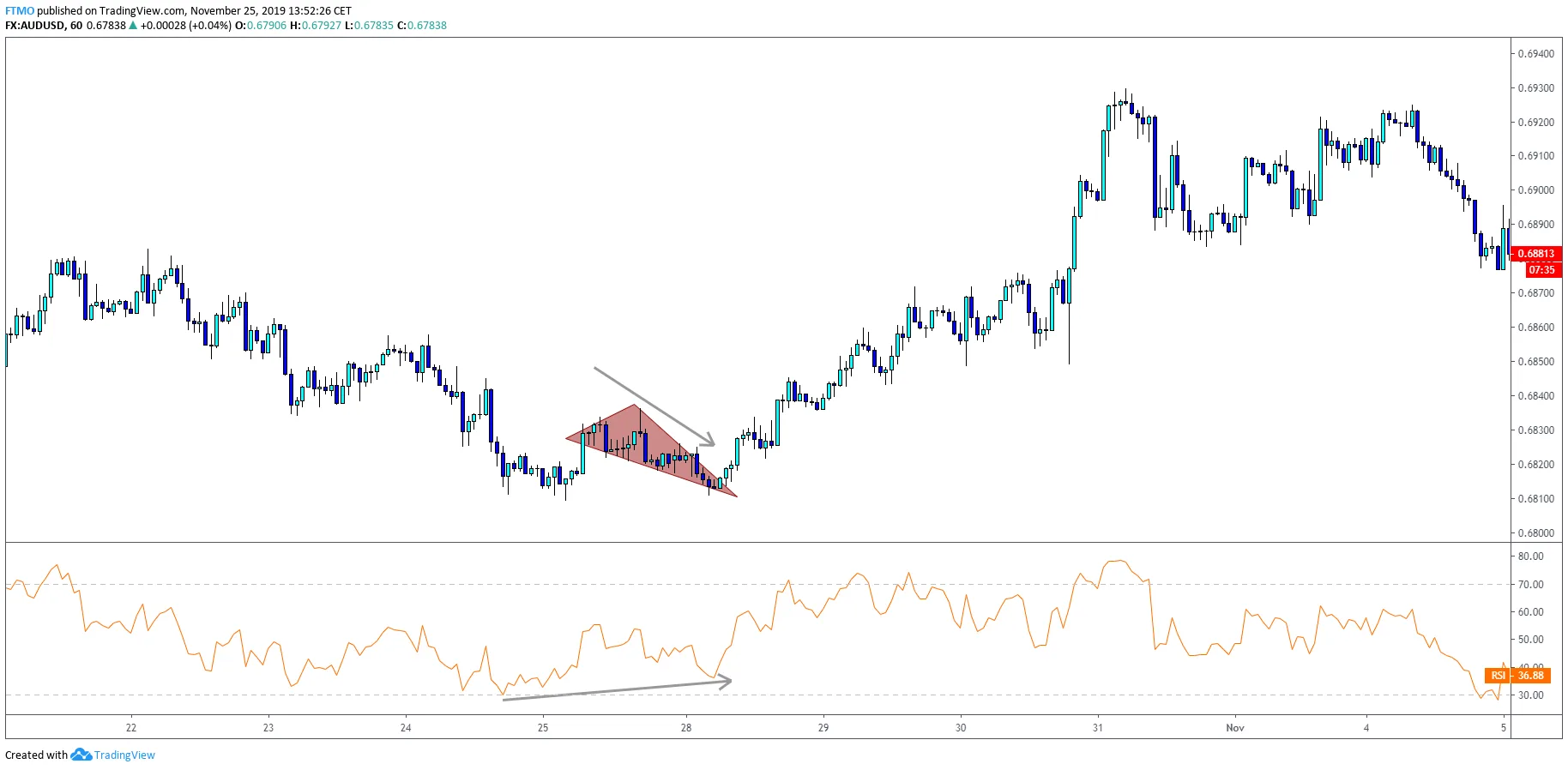The height and width of the screenshot is (770, 1568).
Task: Click the TradingView cloud logo icon
Action: click(x=81, y=755)
